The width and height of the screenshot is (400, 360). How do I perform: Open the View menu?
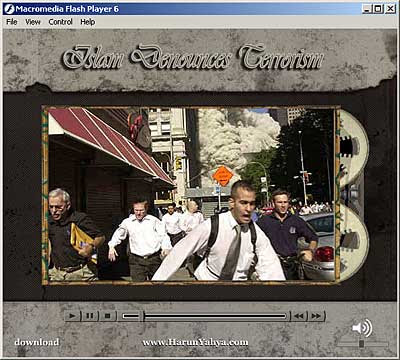tap(33, 22)
